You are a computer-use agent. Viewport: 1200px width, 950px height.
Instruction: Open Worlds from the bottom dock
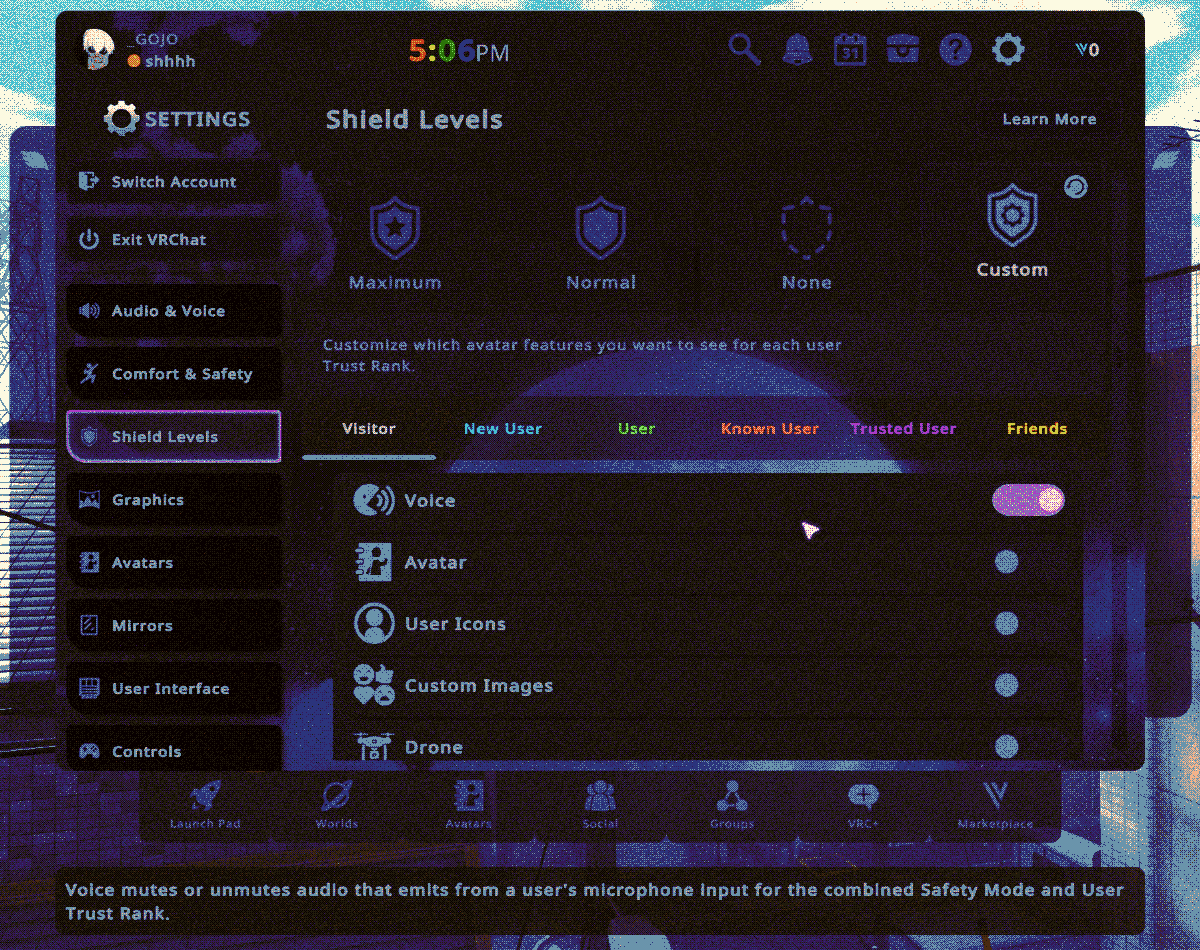336,803
